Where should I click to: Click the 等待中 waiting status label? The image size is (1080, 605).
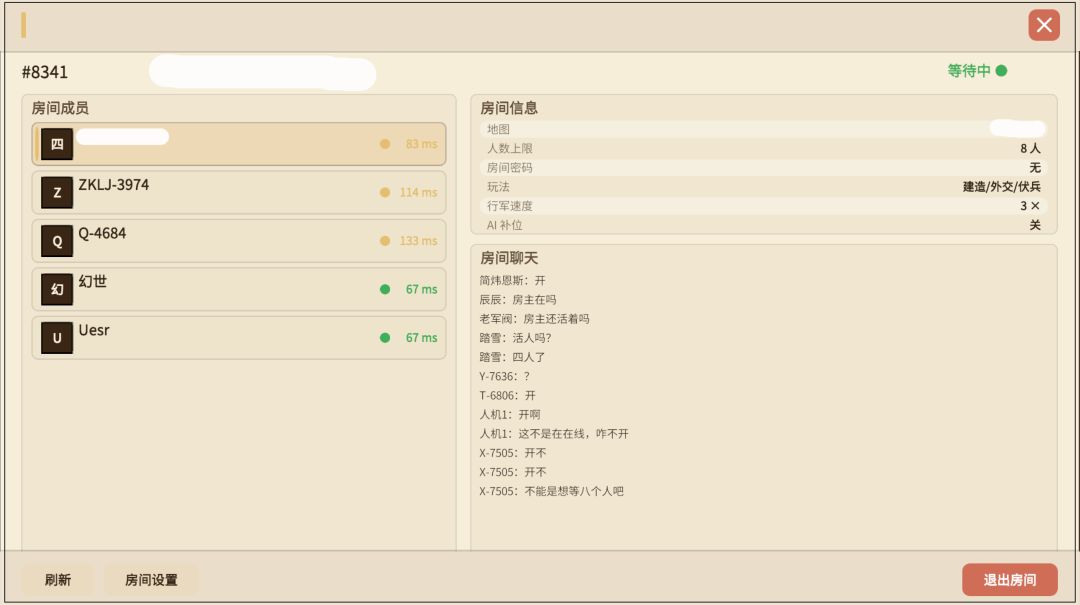(968, 71)
